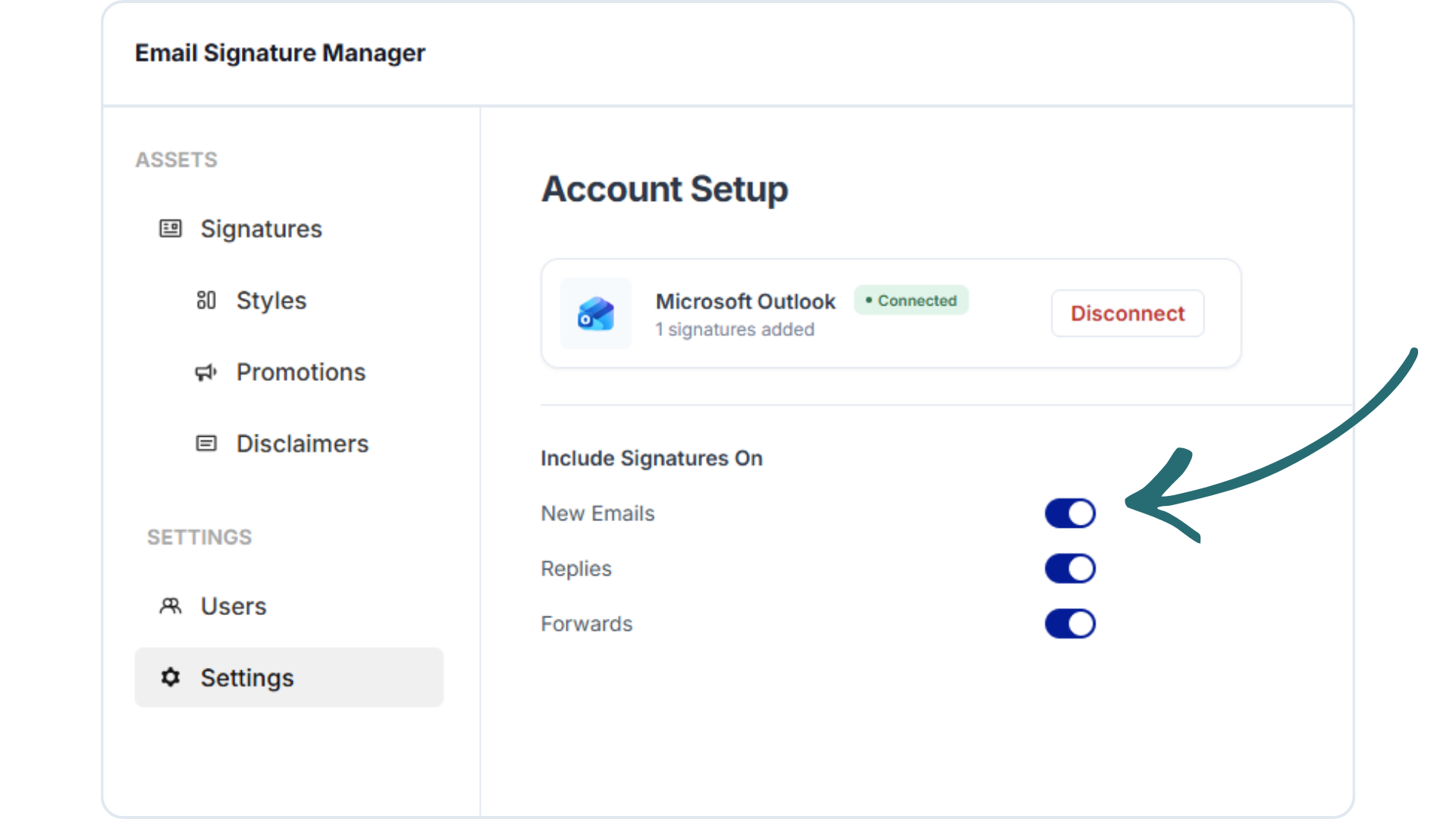The image size is (1456, 819).
Task: Go to Promotions in the sidebar
Action: click(301, 372)
